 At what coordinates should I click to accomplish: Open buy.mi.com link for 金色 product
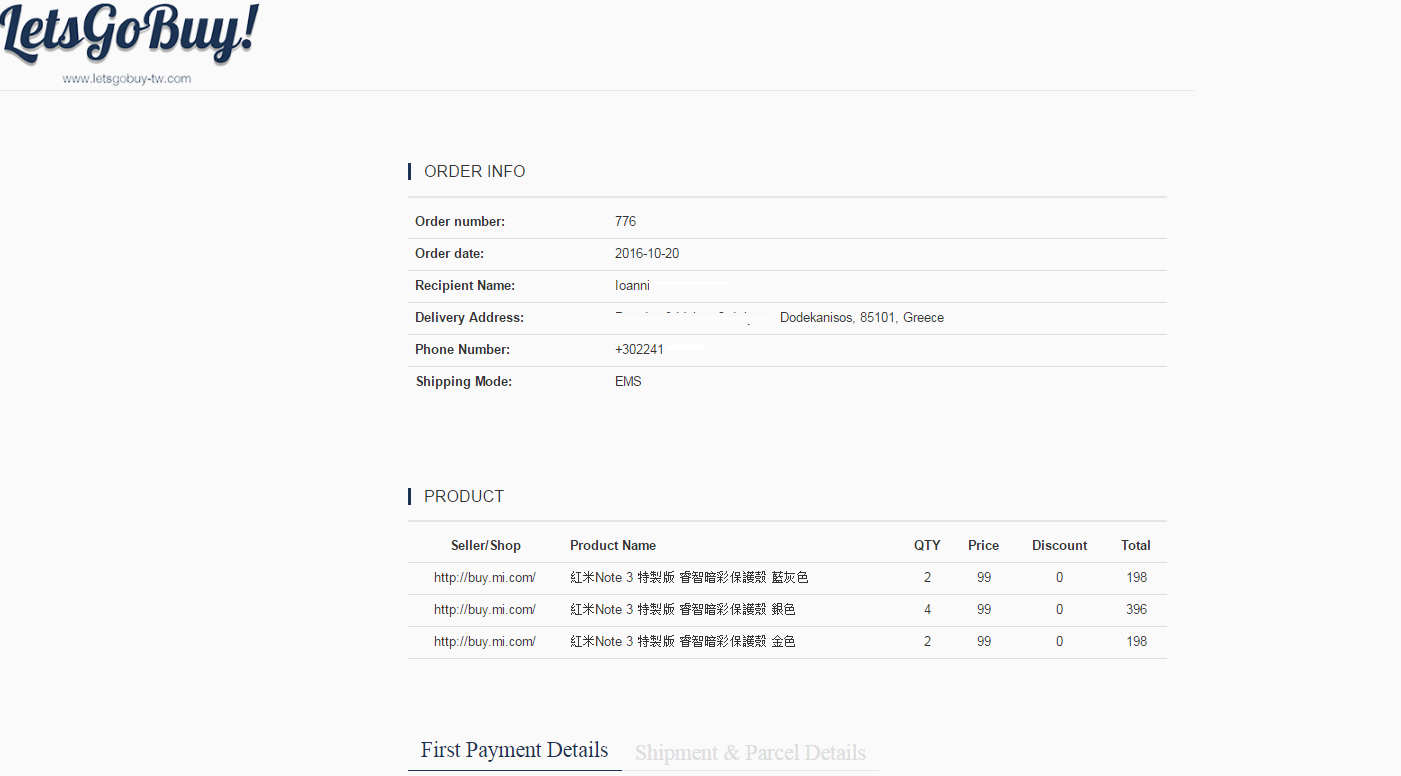(x=485, y=641)
